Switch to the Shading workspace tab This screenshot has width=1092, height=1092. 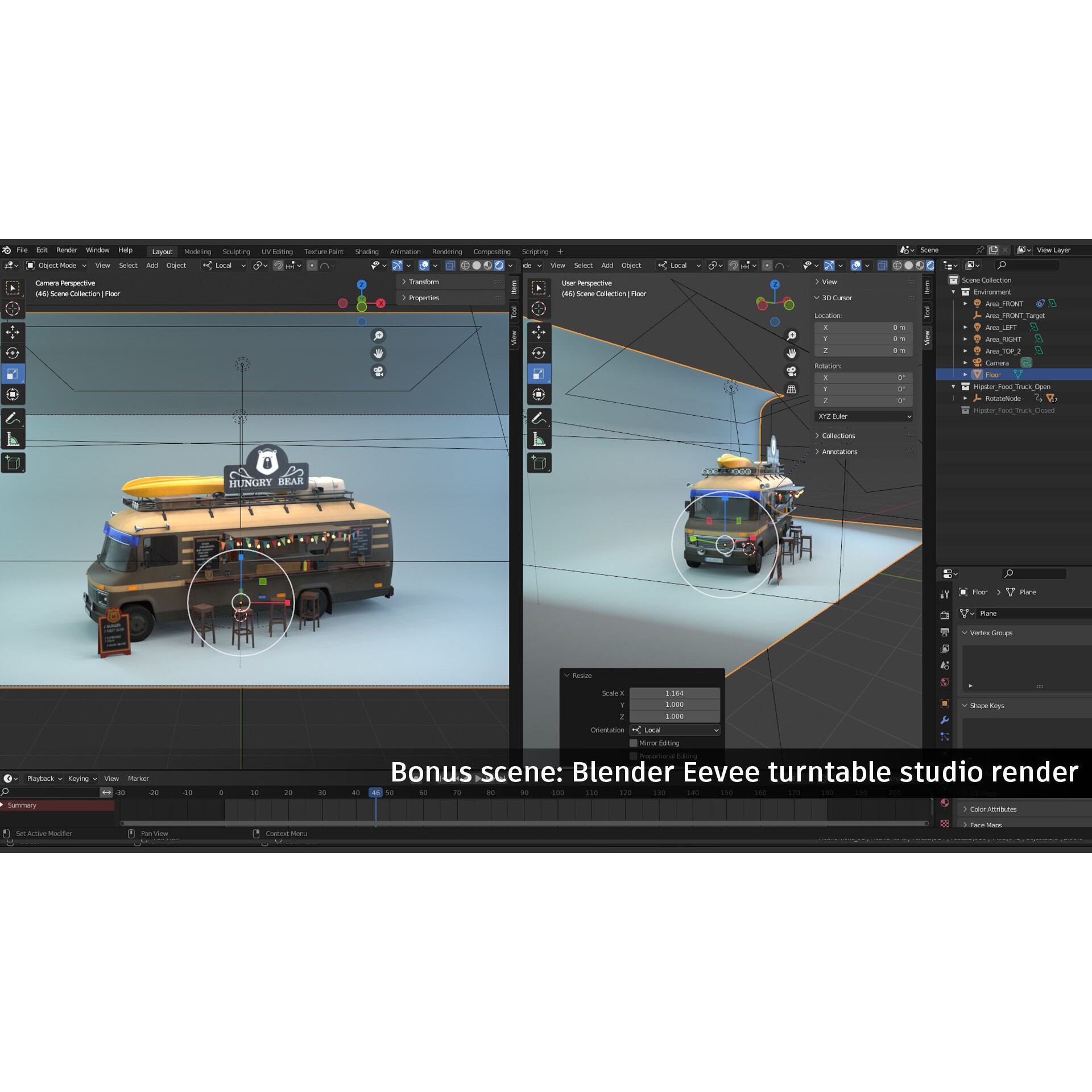pos(367,251)
